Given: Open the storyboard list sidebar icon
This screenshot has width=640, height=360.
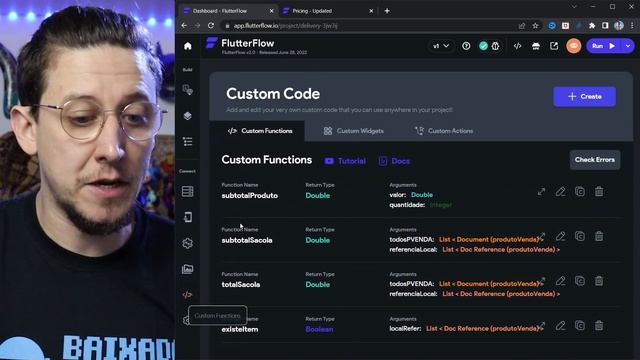Looking at the screenshot, I should pos(187,142).
